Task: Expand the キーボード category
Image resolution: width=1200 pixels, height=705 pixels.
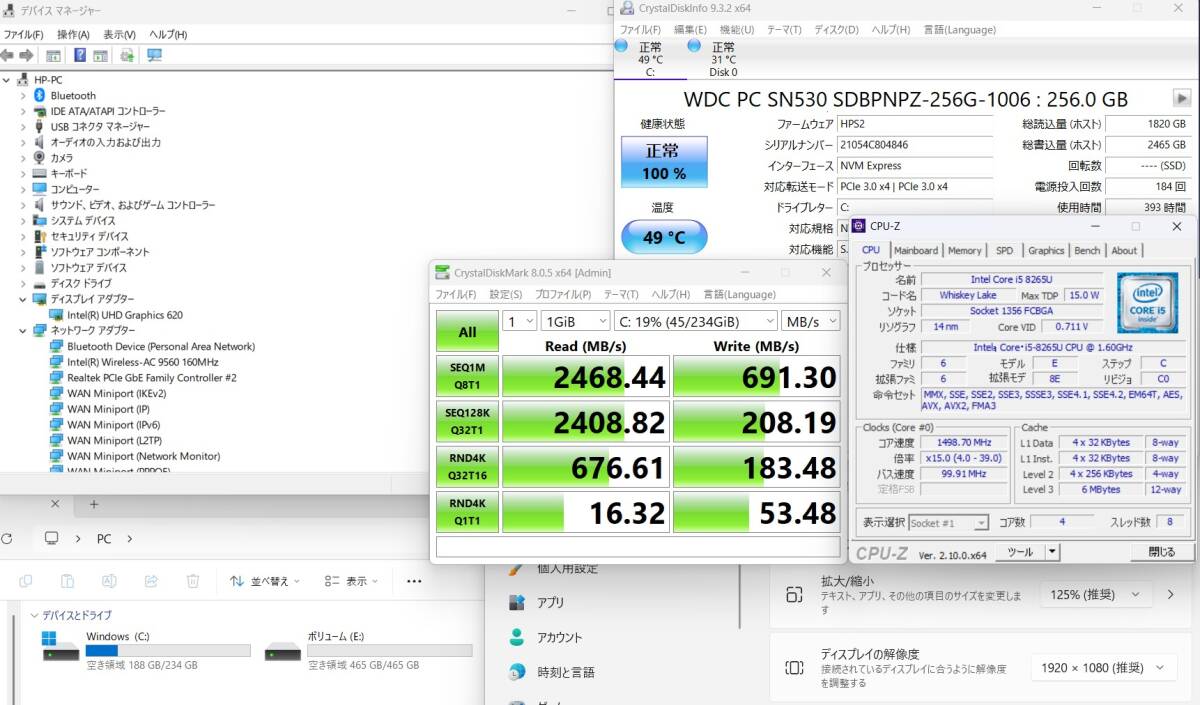Action: 23,173
